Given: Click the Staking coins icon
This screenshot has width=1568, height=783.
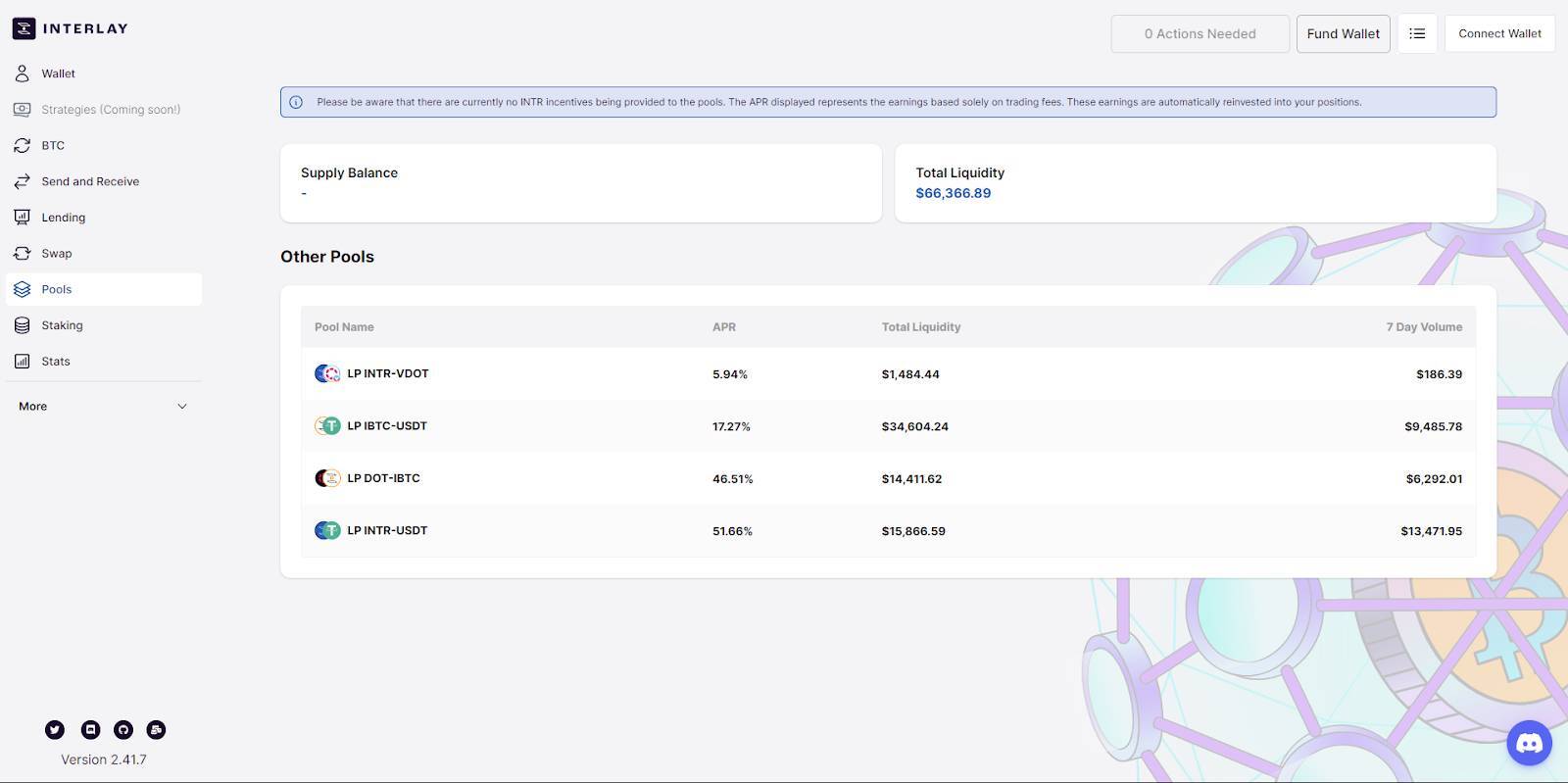Looking at the screenshot, I should [22, 325].
